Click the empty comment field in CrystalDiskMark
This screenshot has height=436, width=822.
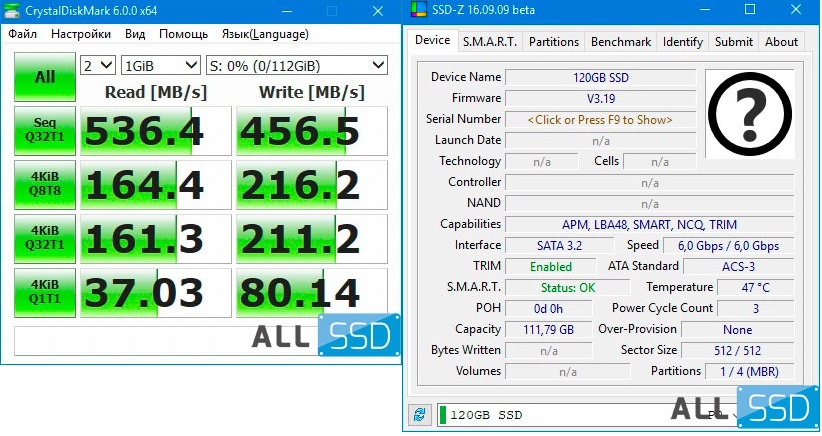click(x=166, y=341)
